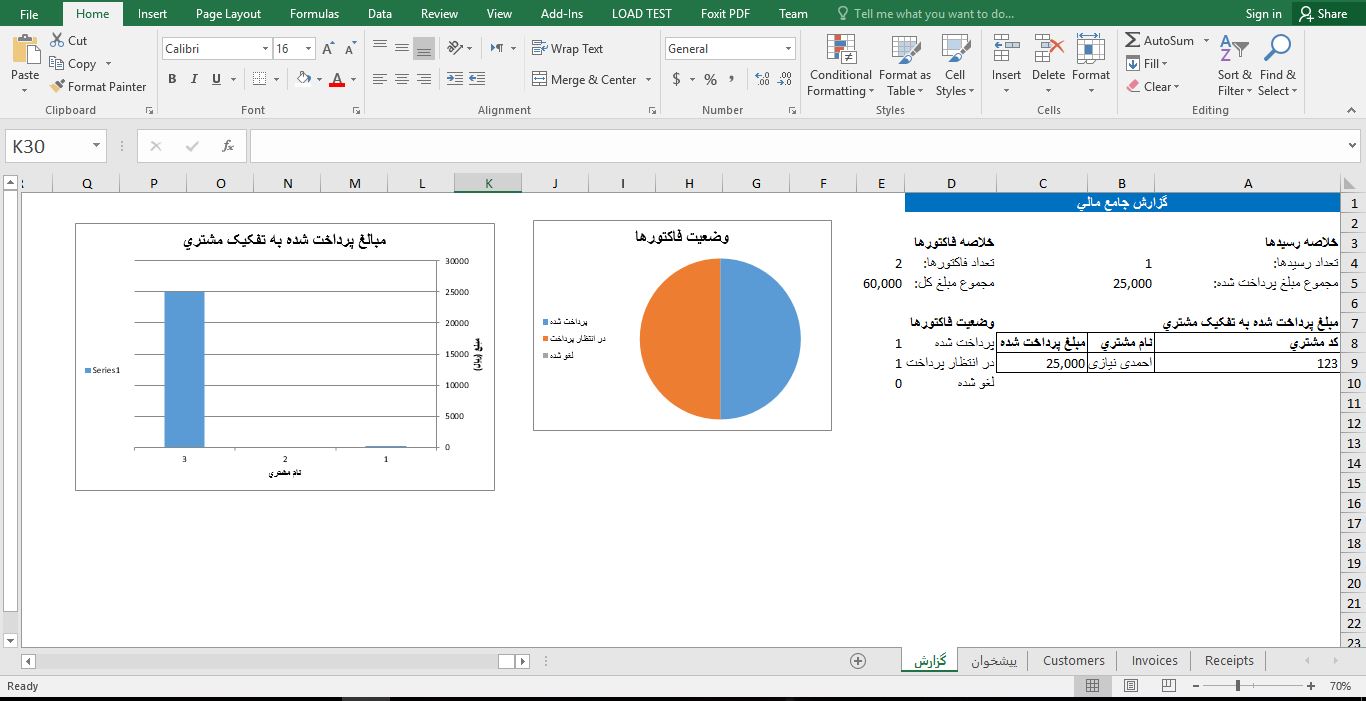Click the Insert cells icon

(x=1006, y=50)
